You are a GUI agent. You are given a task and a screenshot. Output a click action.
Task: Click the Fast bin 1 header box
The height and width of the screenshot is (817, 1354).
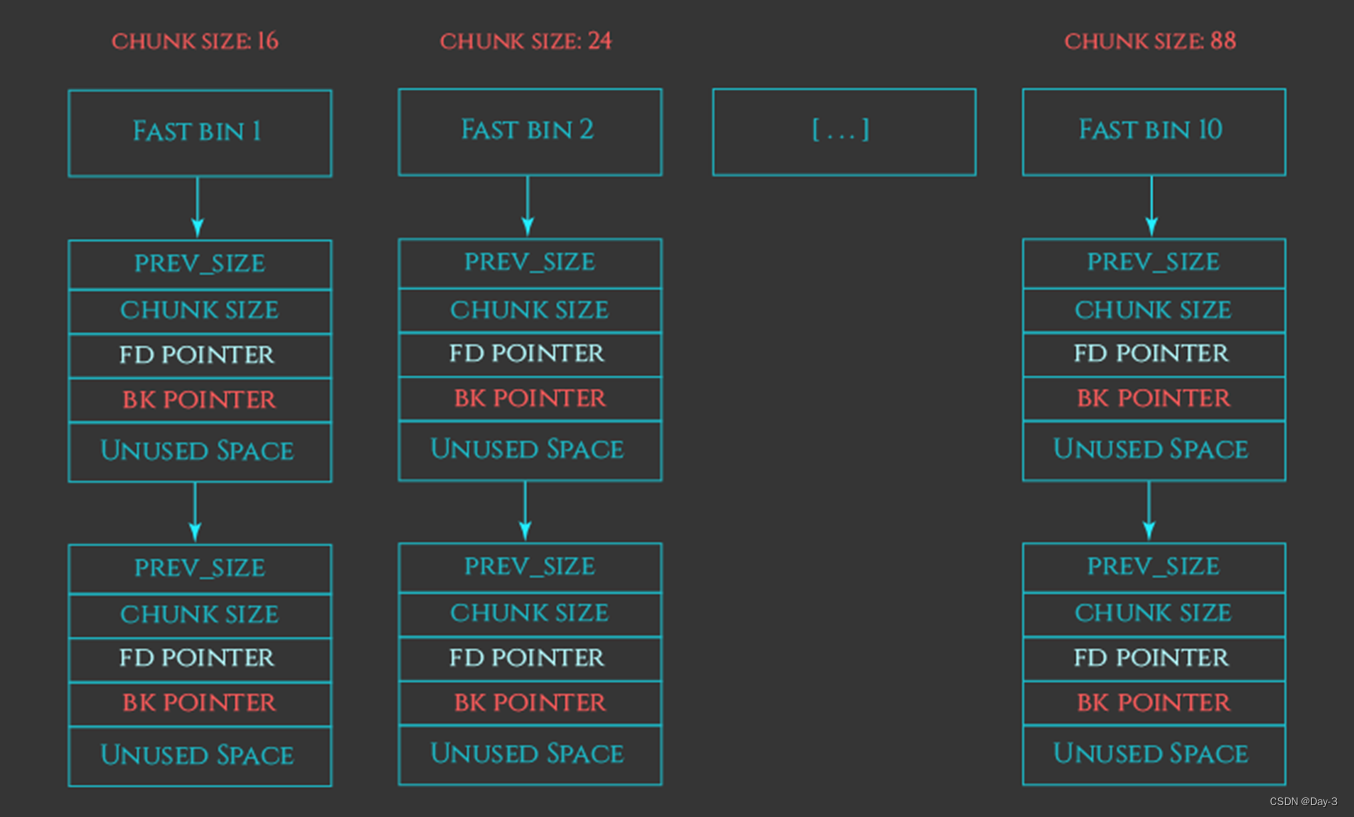tap(199, 133)
